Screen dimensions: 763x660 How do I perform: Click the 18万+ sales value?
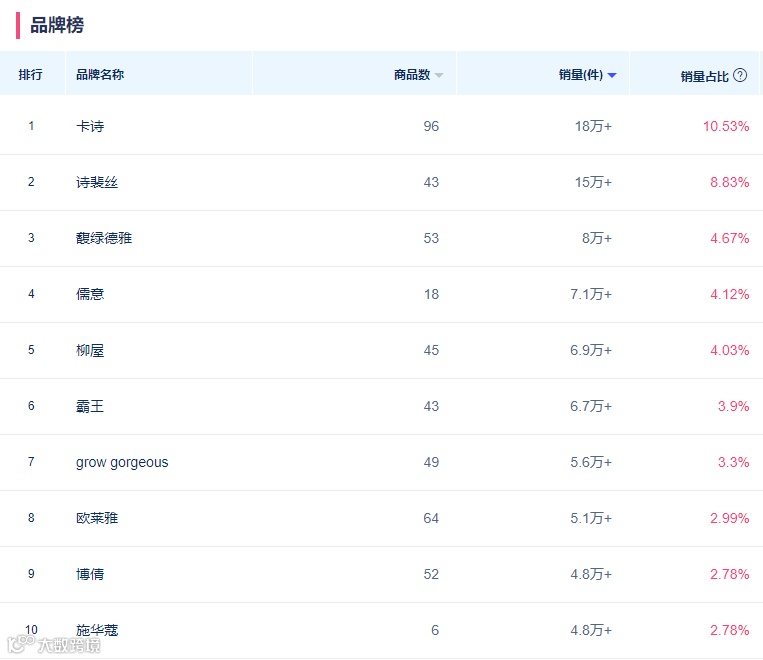coord(593,126)
